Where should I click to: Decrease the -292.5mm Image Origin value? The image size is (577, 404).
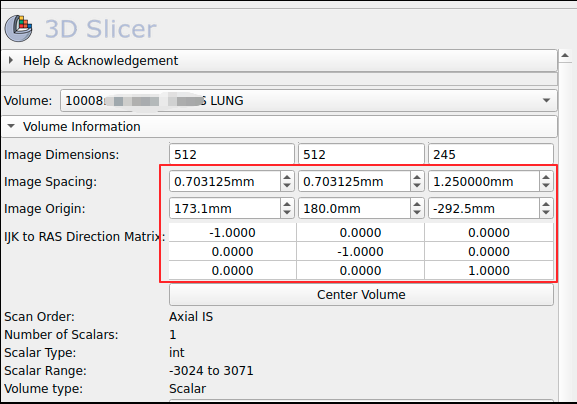click(x=546, y=213)
